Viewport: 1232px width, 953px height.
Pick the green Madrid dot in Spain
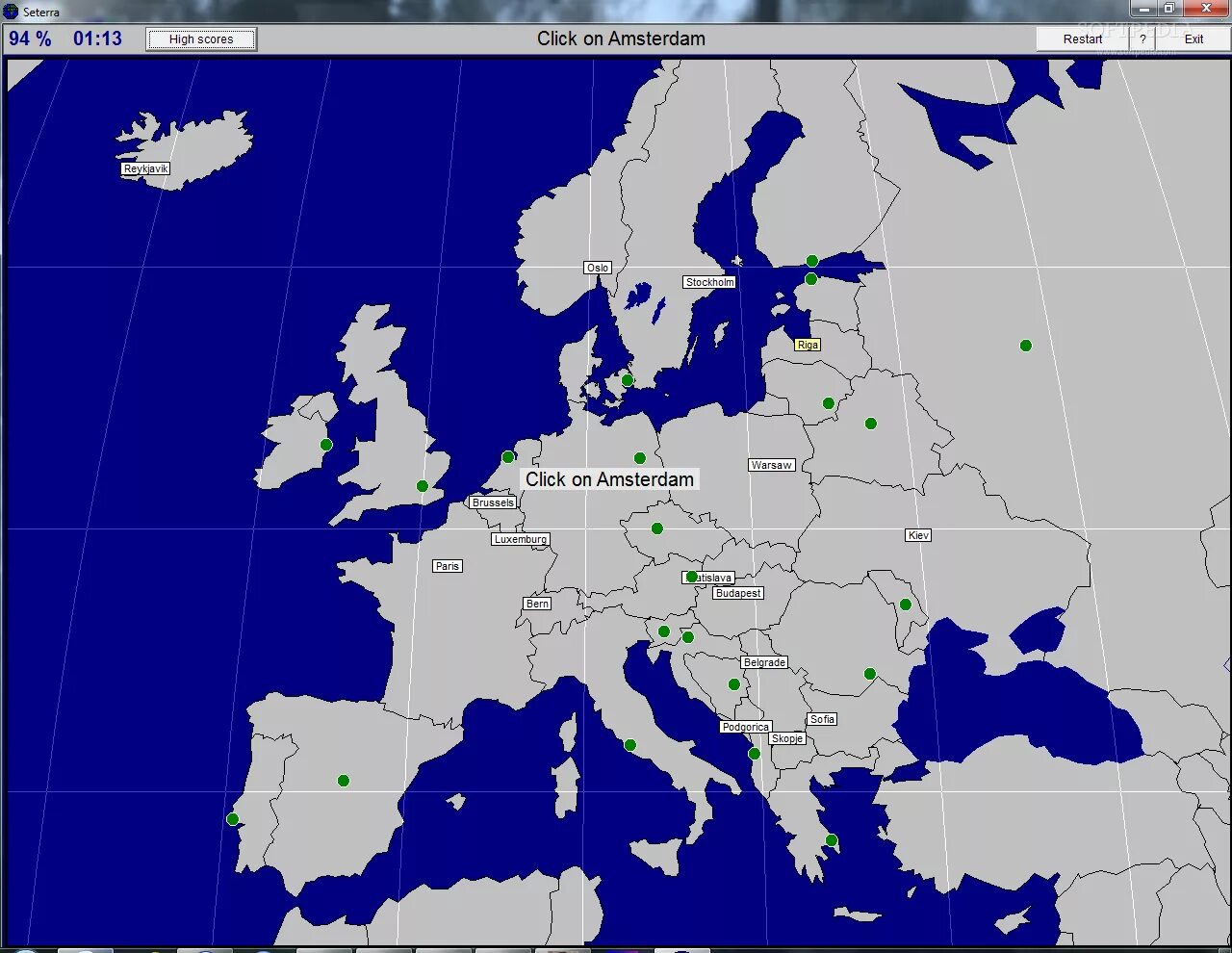(344, 781)
